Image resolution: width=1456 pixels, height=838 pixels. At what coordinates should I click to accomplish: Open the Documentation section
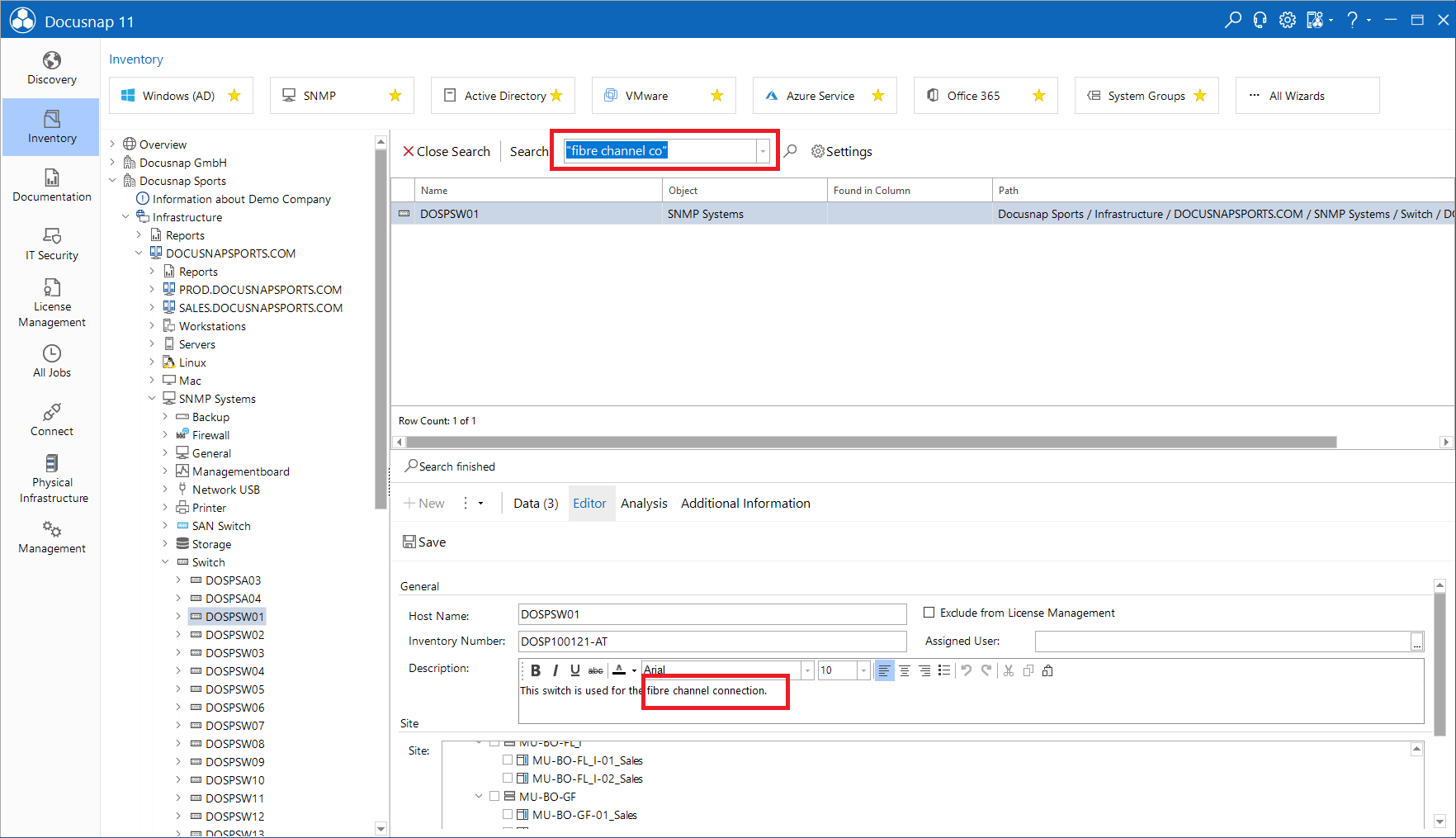pyautogui.click(x=51, y=186)
